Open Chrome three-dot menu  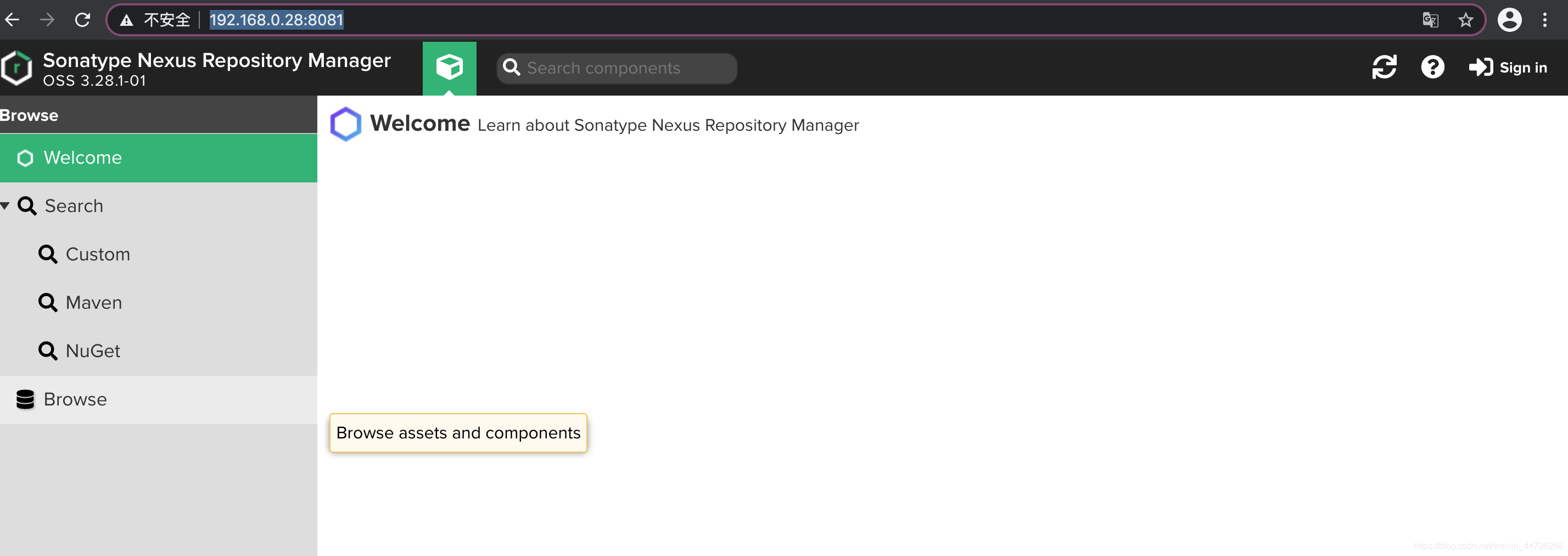pos(1544,20)
